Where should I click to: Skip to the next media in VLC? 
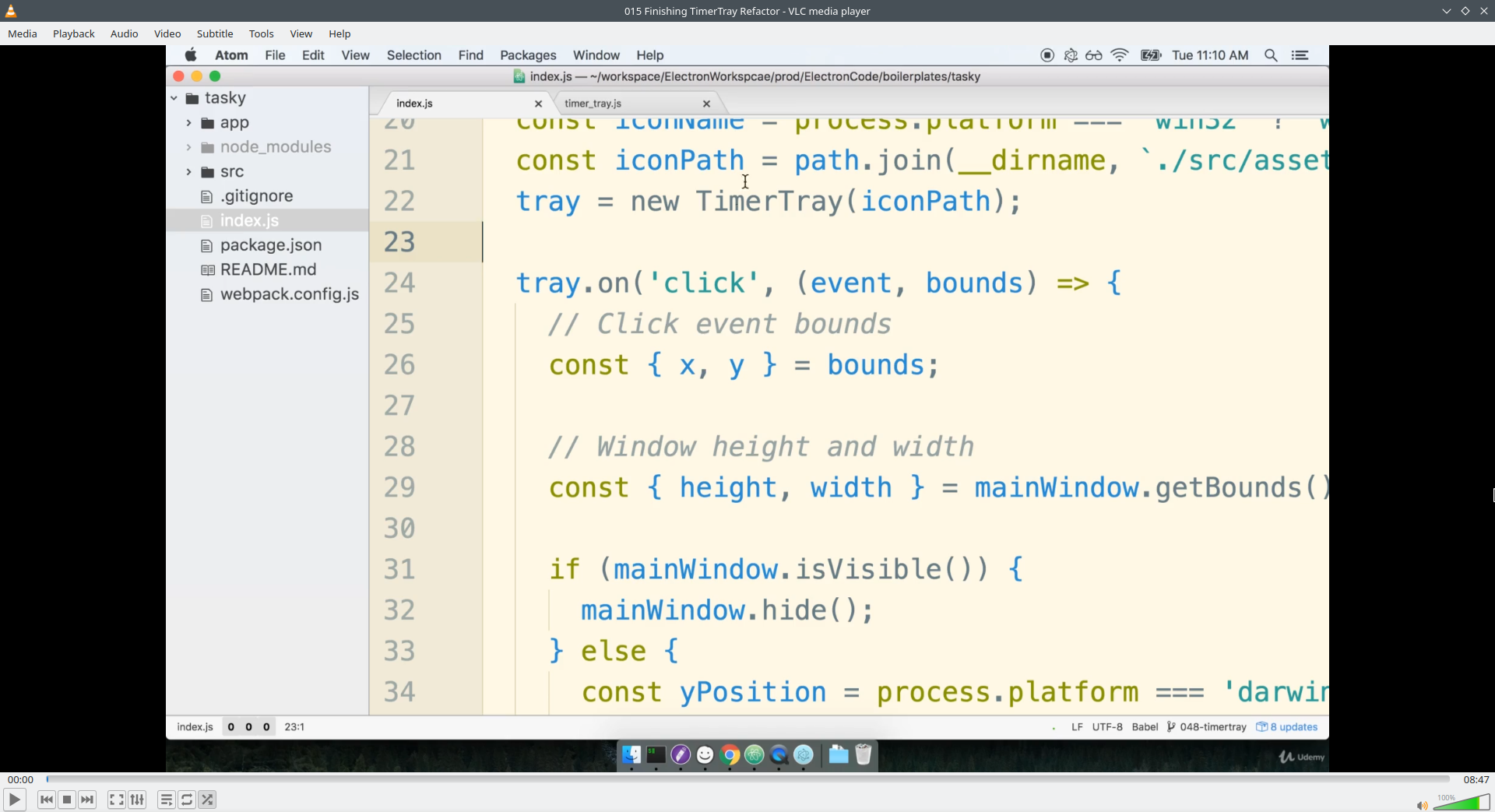coord(87,800)
